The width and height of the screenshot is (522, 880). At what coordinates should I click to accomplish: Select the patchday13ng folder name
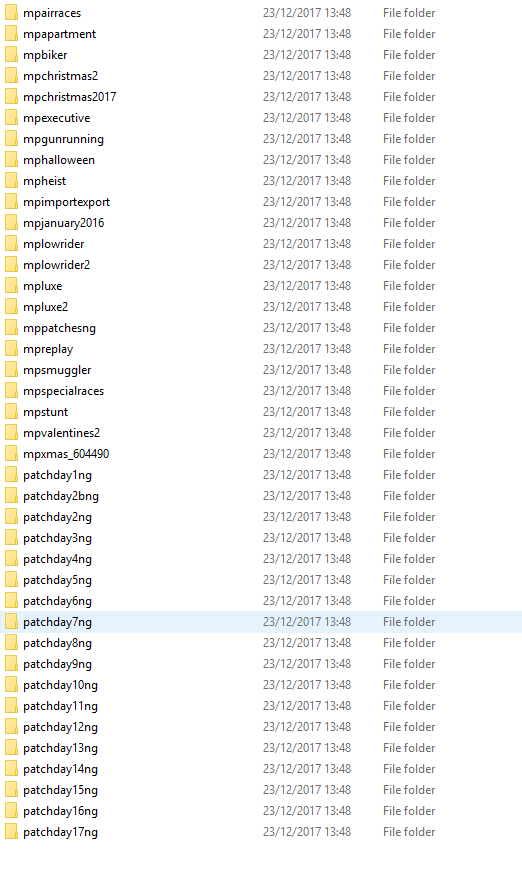pyautogui.click(x=61, y=748)
